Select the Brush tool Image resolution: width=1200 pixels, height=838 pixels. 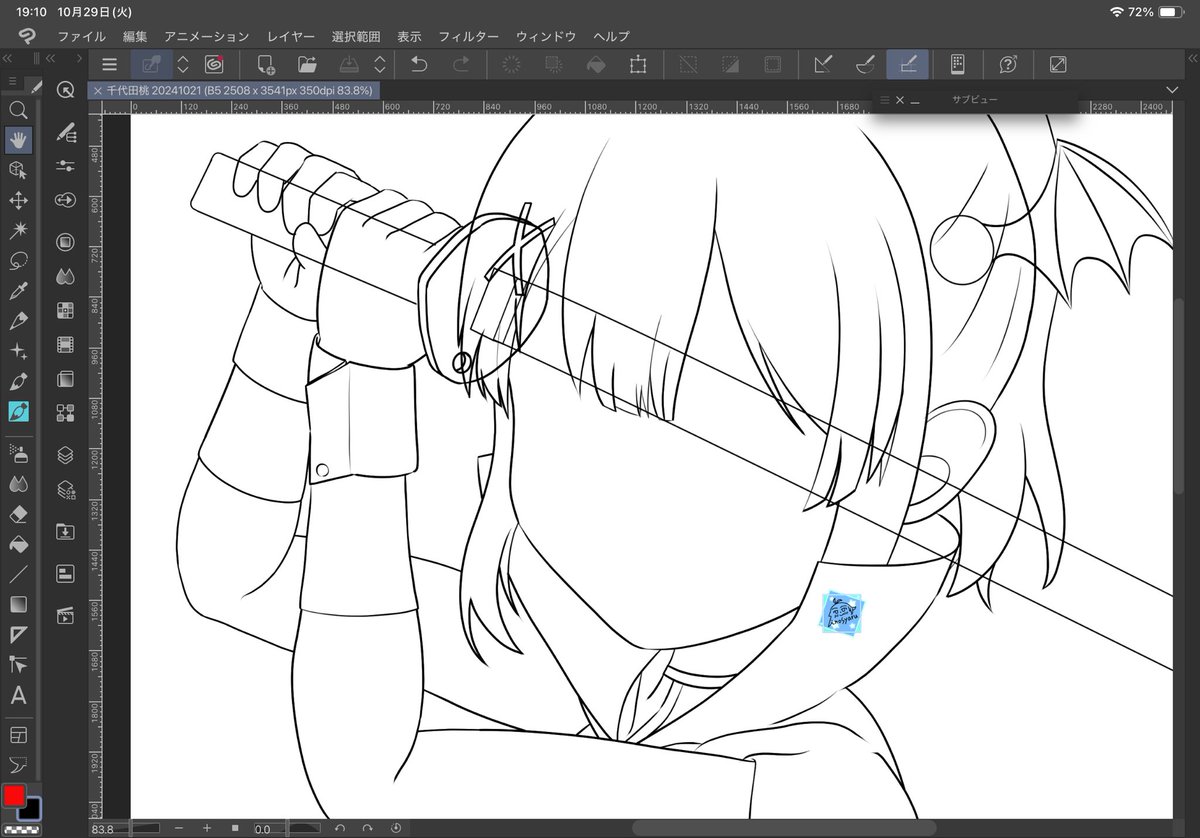[17, 381]
